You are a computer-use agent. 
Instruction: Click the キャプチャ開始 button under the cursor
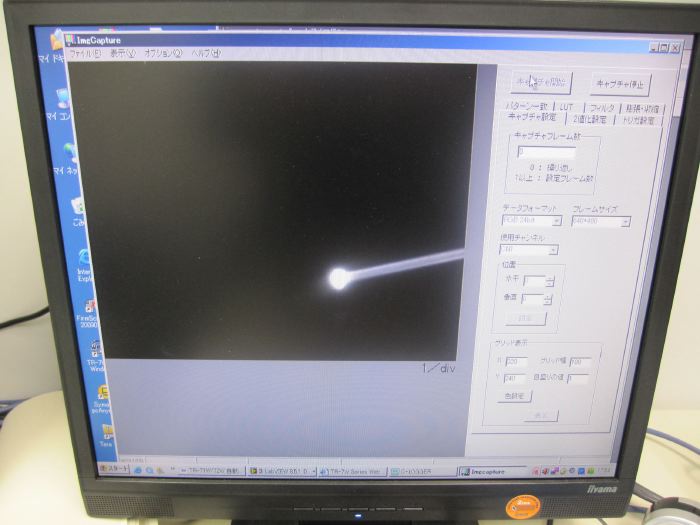542,83
